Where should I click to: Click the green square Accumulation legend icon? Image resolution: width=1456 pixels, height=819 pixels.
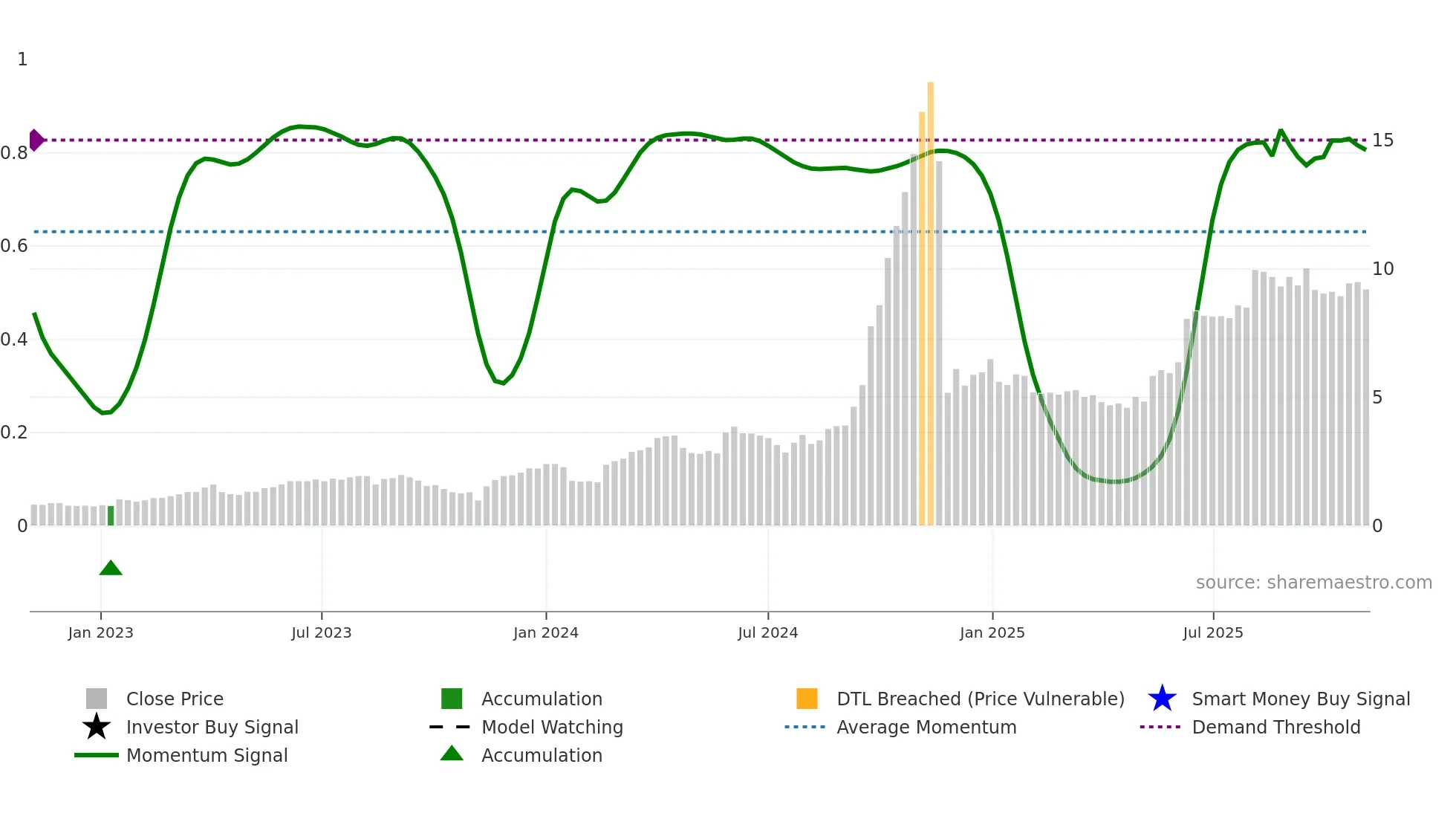click(x=452, y=699)
